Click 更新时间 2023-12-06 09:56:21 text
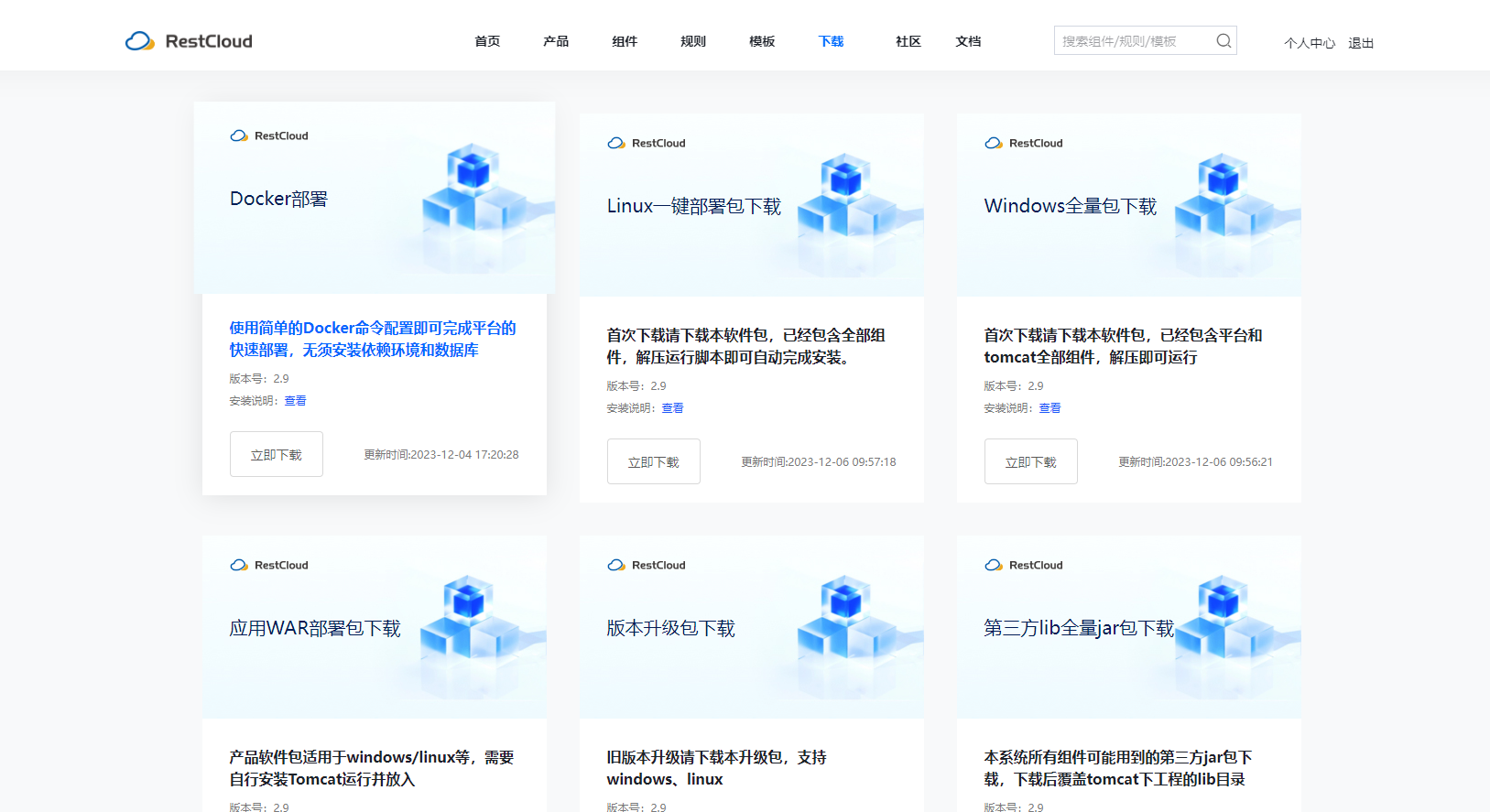This screenshot has height=812, width=1490. pyautogui.click(x=1196, y=461)
